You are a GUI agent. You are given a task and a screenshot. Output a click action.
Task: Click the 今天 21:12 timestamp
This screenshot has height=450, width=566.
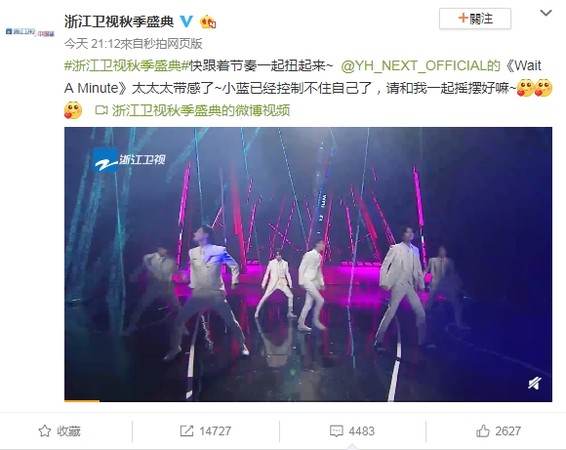click(x=92, y=44)
